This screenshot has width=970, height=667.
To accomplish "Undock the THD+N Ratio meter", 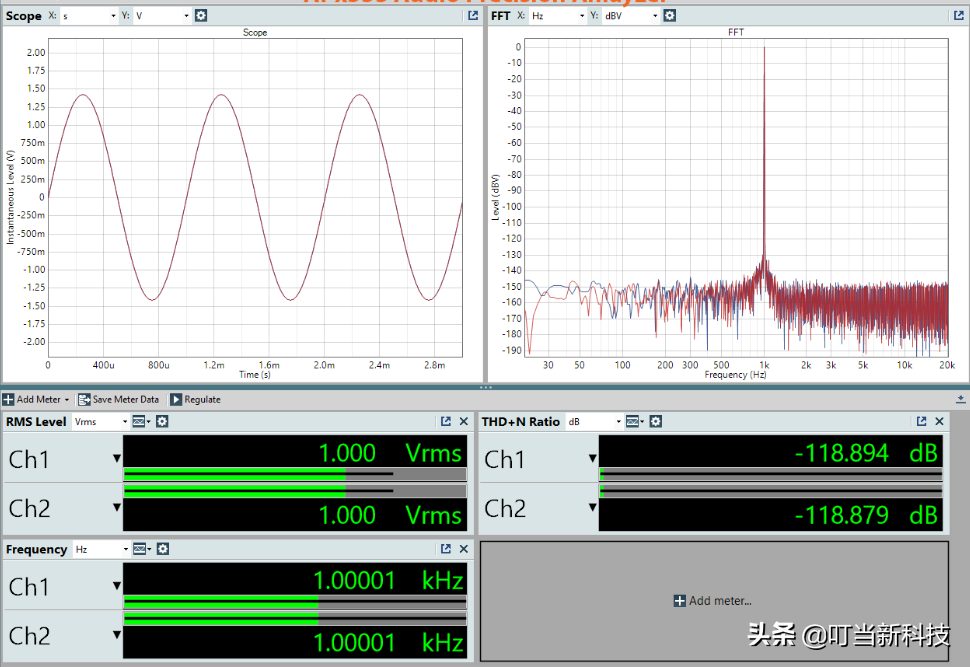I will 922,422.
